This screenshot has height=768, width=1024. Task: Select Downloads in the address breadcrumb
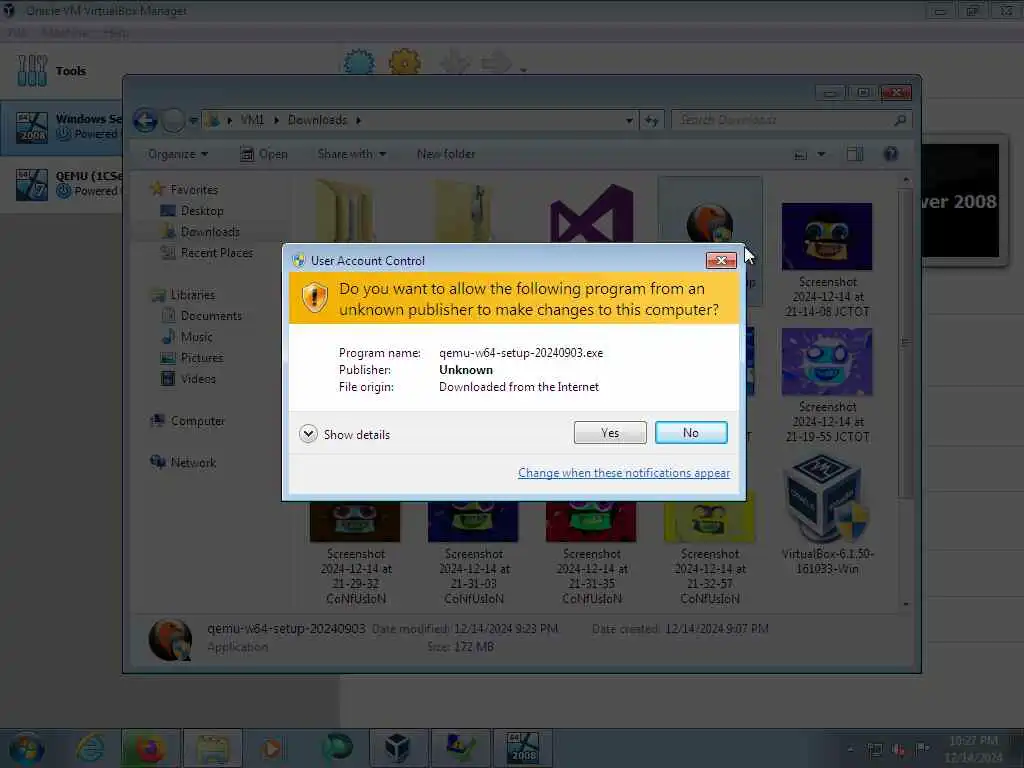click(317, 120)
